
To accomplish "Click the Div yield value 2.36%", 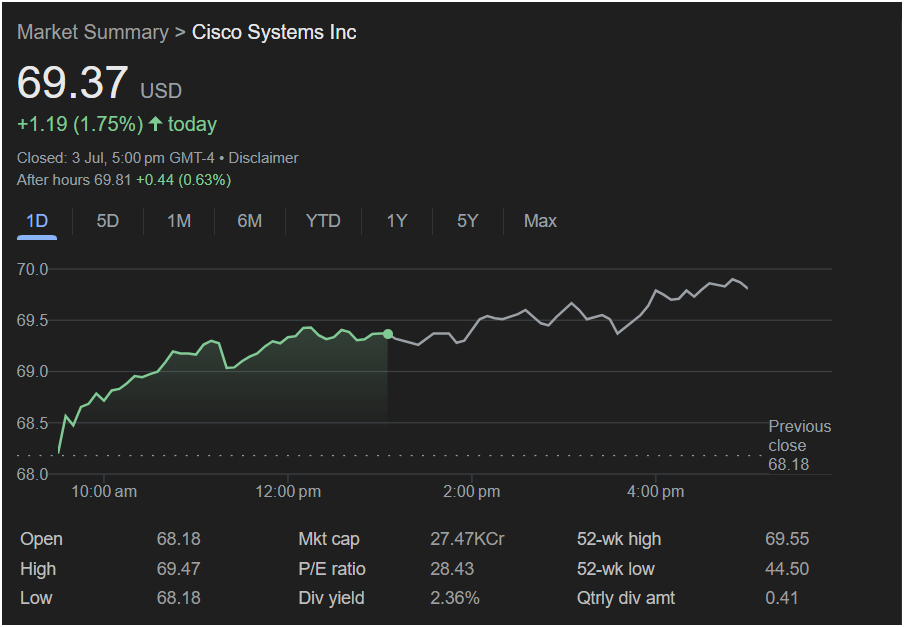I will tap(455, 598).
